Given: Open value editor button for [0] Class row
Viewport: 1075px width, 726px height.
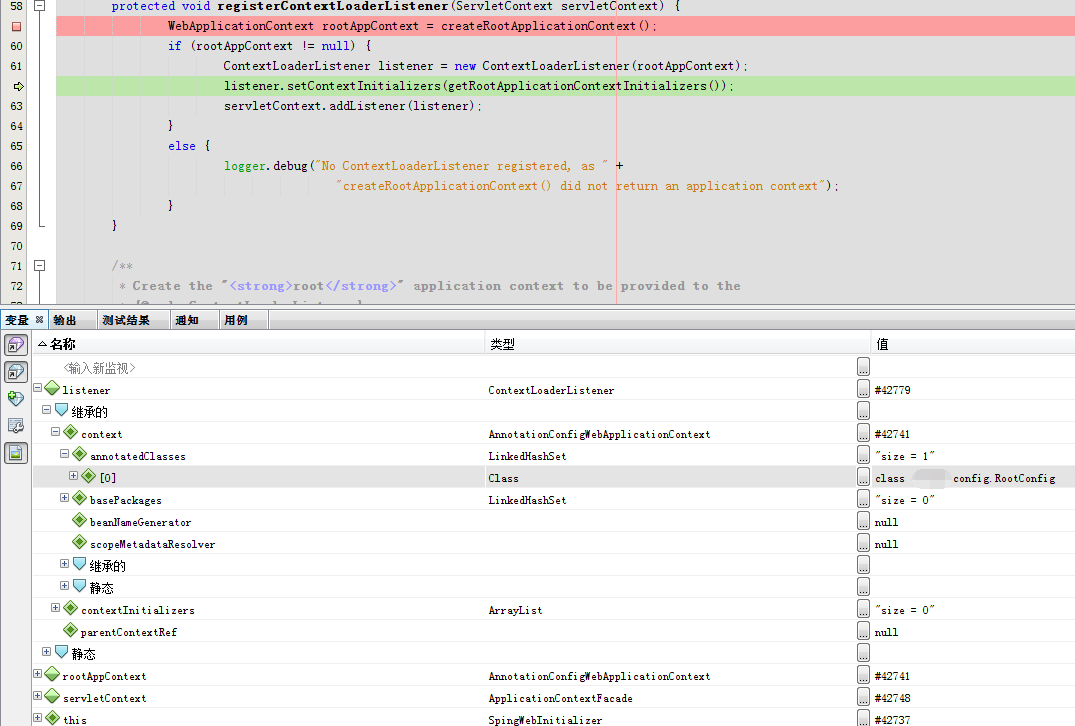Looking at the screenshot, I should tap(863, 476).
